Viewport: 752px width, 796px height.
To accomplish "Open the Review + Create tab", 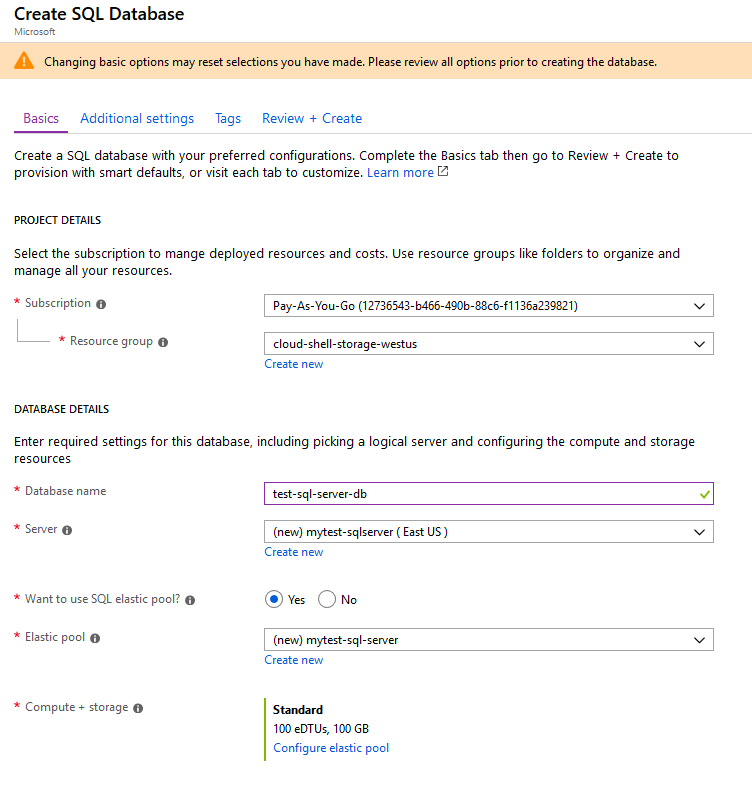I will (x=312, y=118).
